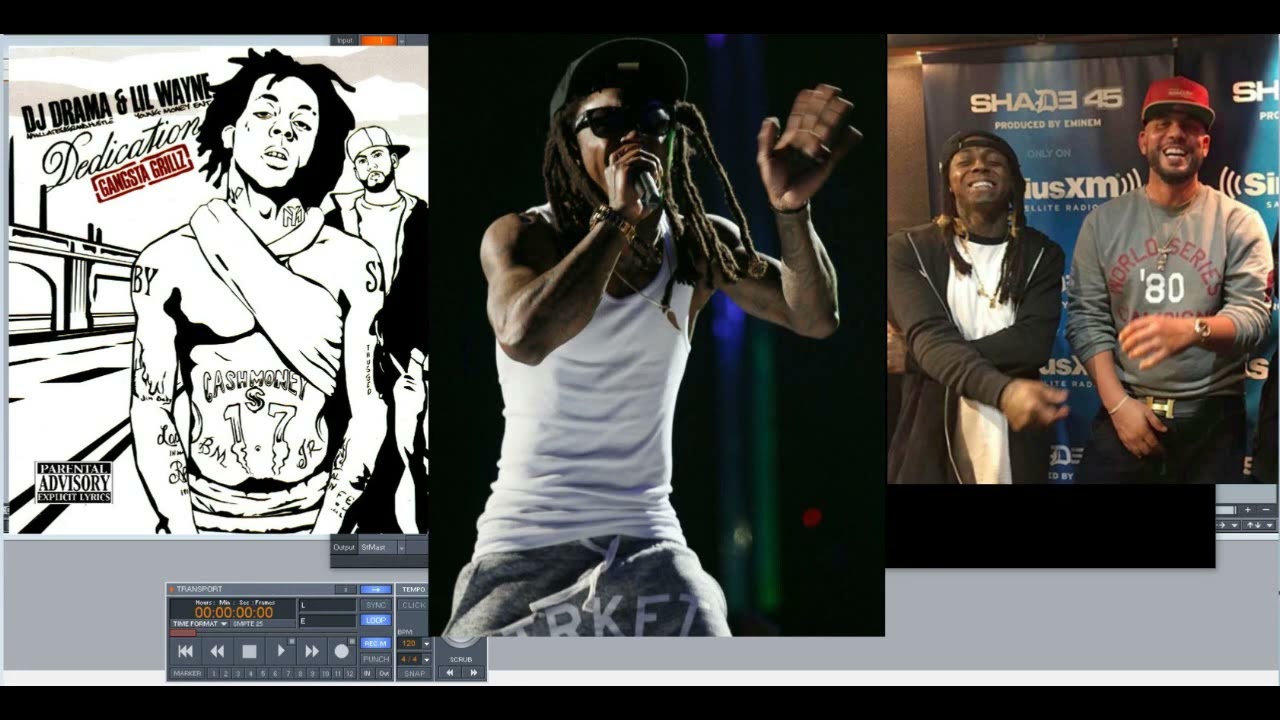Toggle the SNAP button
The image size is (1280, 720).
[414, 674]
